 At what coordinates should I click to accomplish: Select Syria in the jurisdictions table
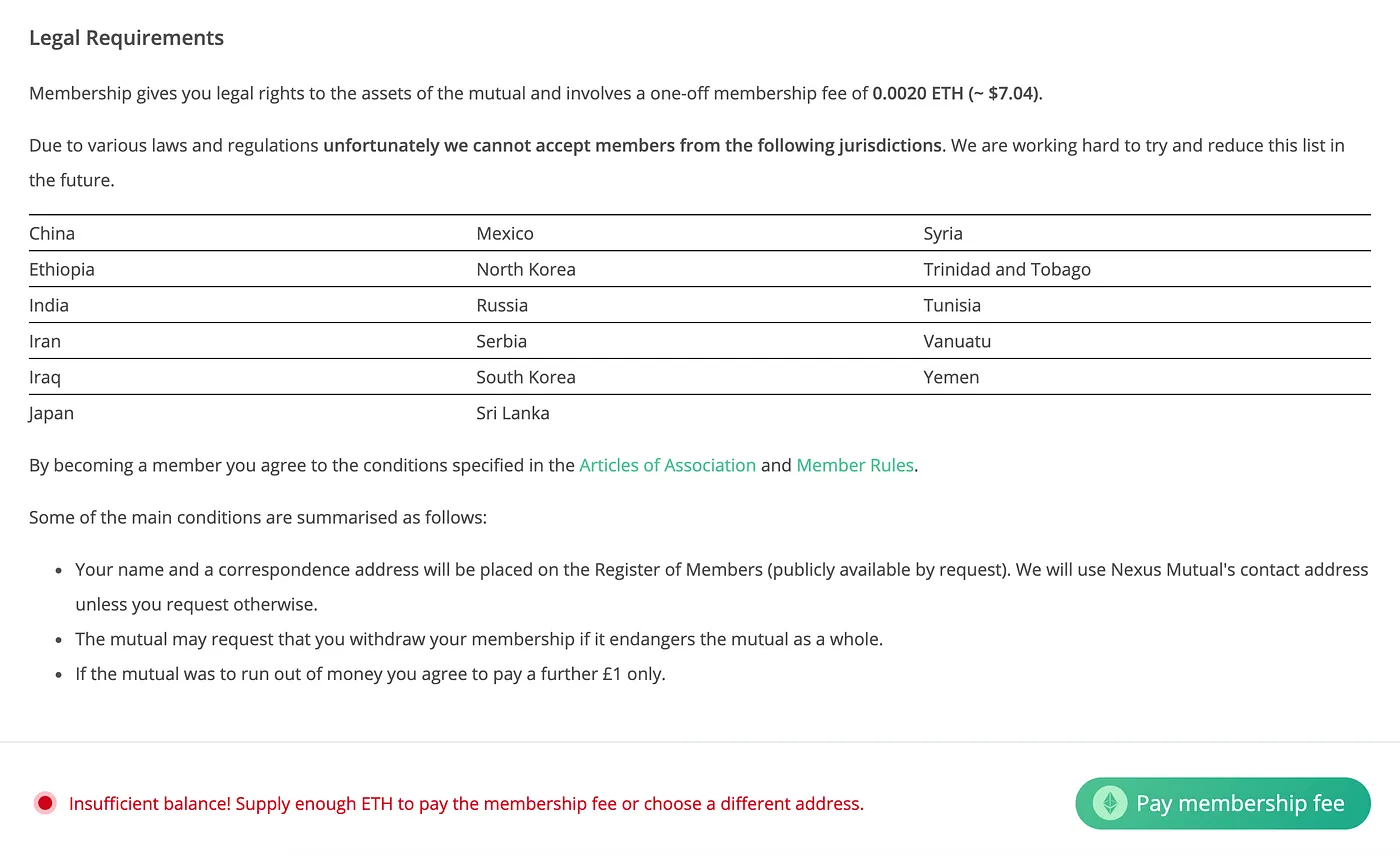943,233
